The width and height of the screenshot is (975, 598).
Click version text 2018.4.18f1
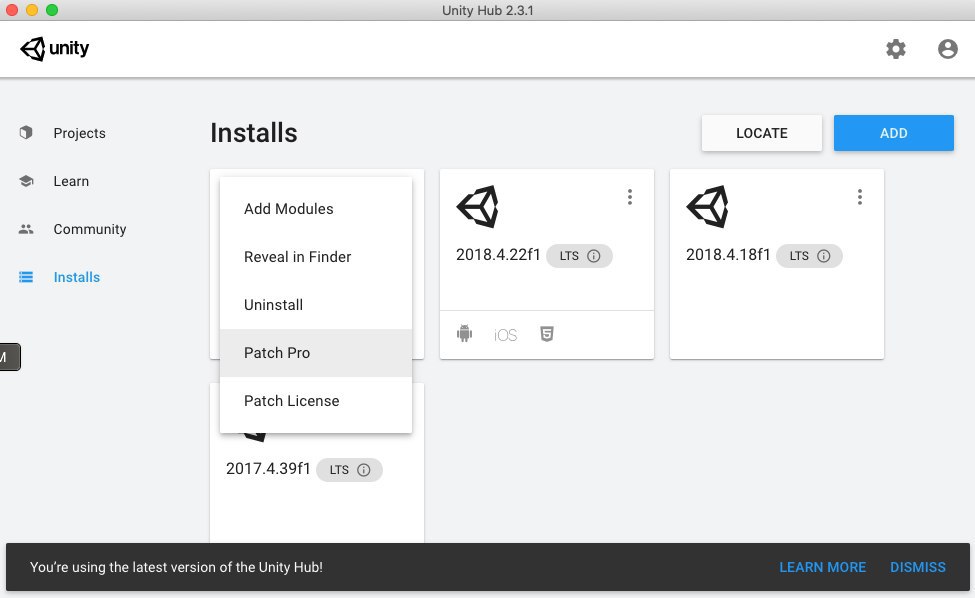pyautogui.click(x=728, y=255)
